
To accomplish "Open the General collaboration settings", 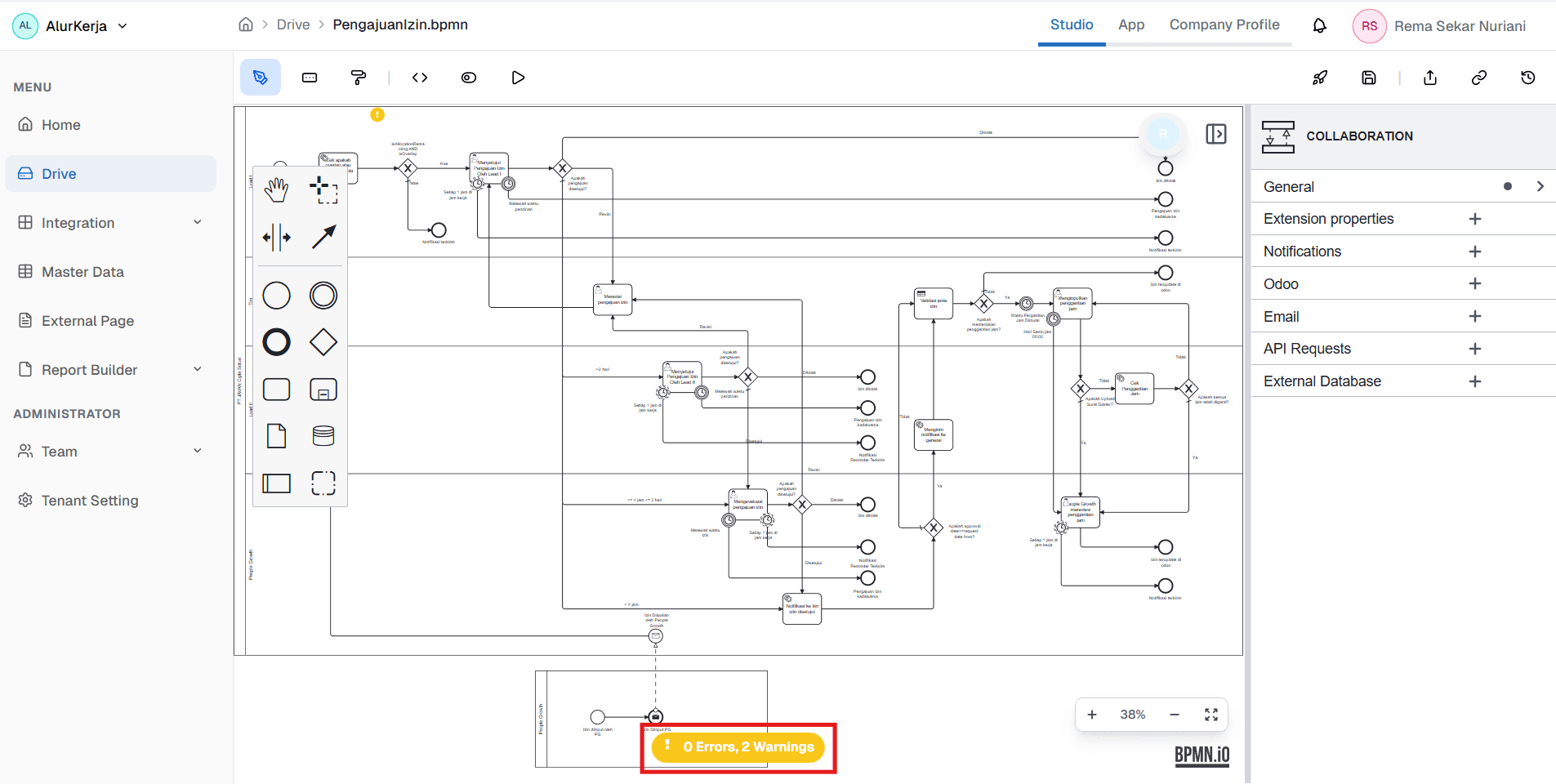I will point(1541,186).
